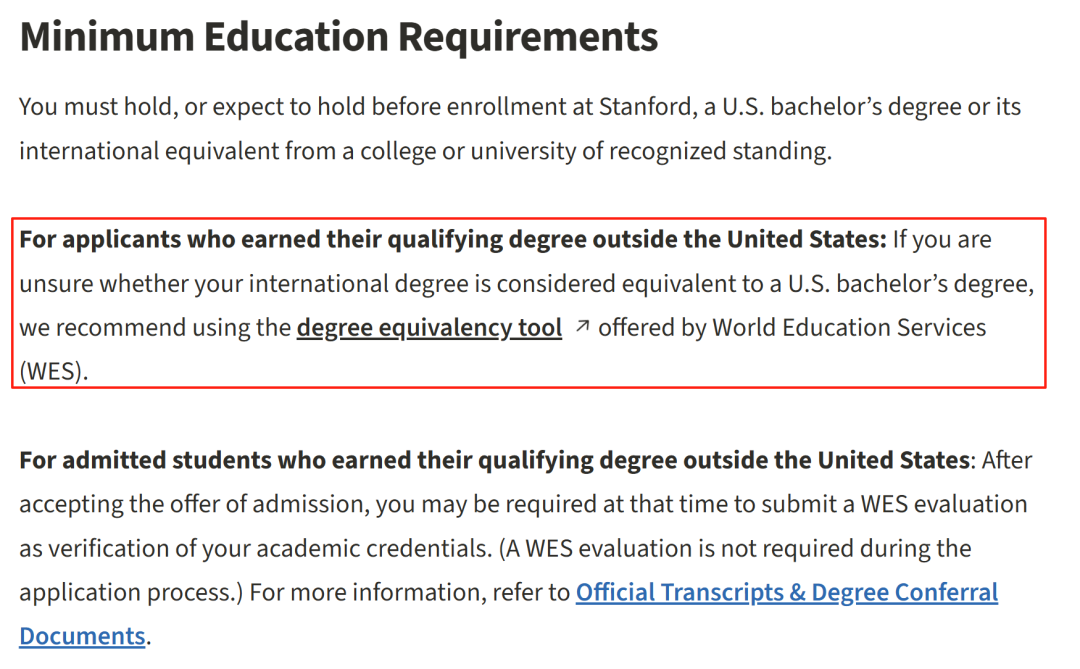Click the '(WES).' text ending the boxed paragraph
Screen dimensions: 1080x669
(x=54, y=372)
